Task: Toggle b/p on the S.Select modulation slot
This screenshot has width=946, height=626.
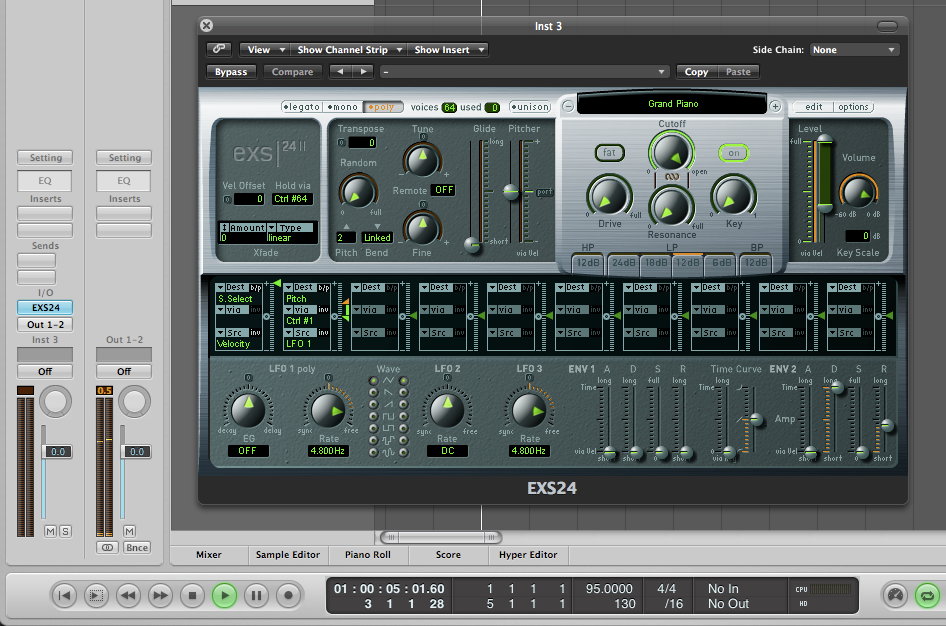Action: pos(256,288)
